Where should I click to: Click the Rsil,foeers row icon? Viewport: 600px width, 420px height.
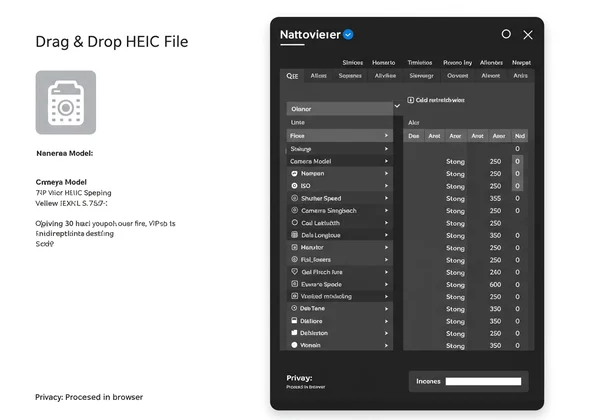tap(294, 259)
